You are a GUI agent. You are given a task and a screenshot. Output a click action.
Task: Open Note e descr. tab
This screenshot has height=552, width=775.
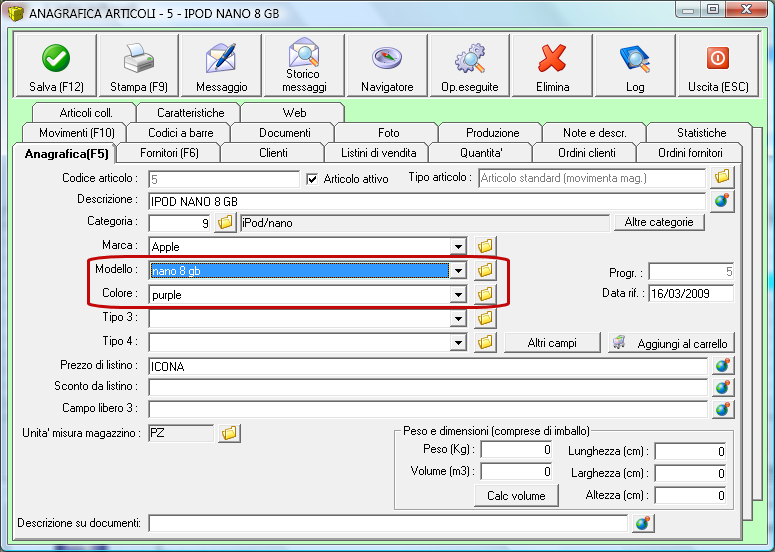[x=595, y=133]
